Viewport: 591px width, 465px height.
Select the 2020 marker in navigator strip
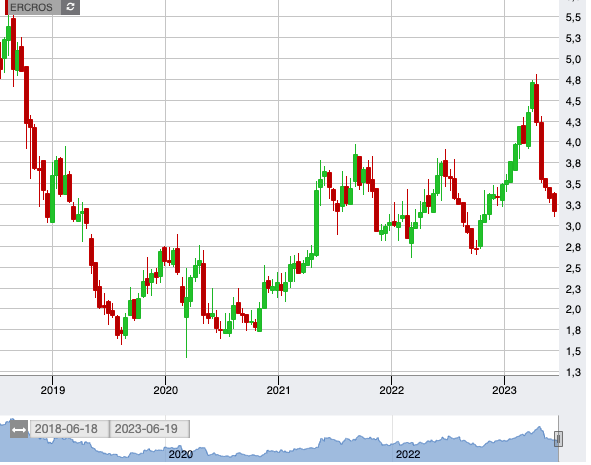pyautogui.click(x=181, y=454)
